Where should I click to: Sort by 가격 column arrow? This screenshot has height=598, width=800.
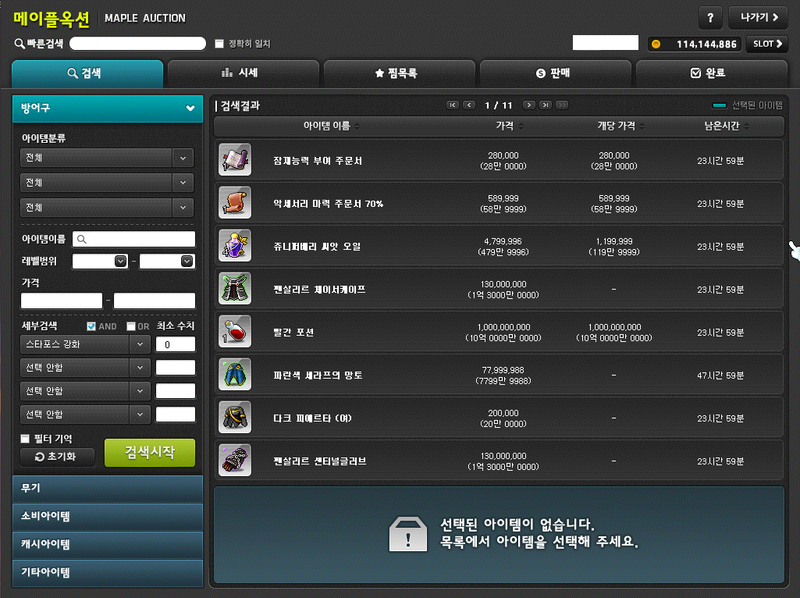pyautogui.click(x=521, y=126)
